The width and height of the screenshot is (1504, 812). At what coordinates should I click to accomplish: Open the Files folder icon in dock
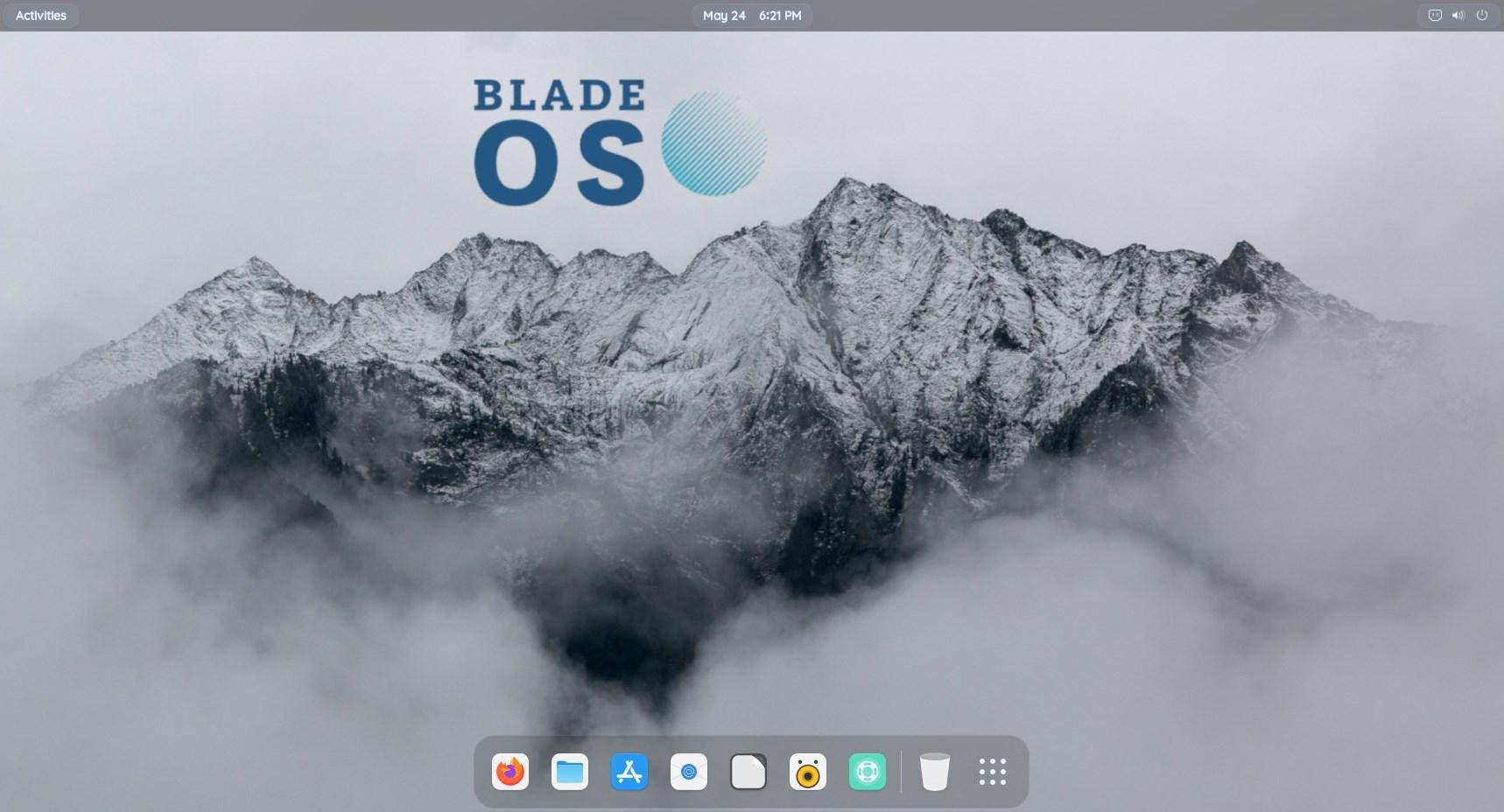click(570, 772)
